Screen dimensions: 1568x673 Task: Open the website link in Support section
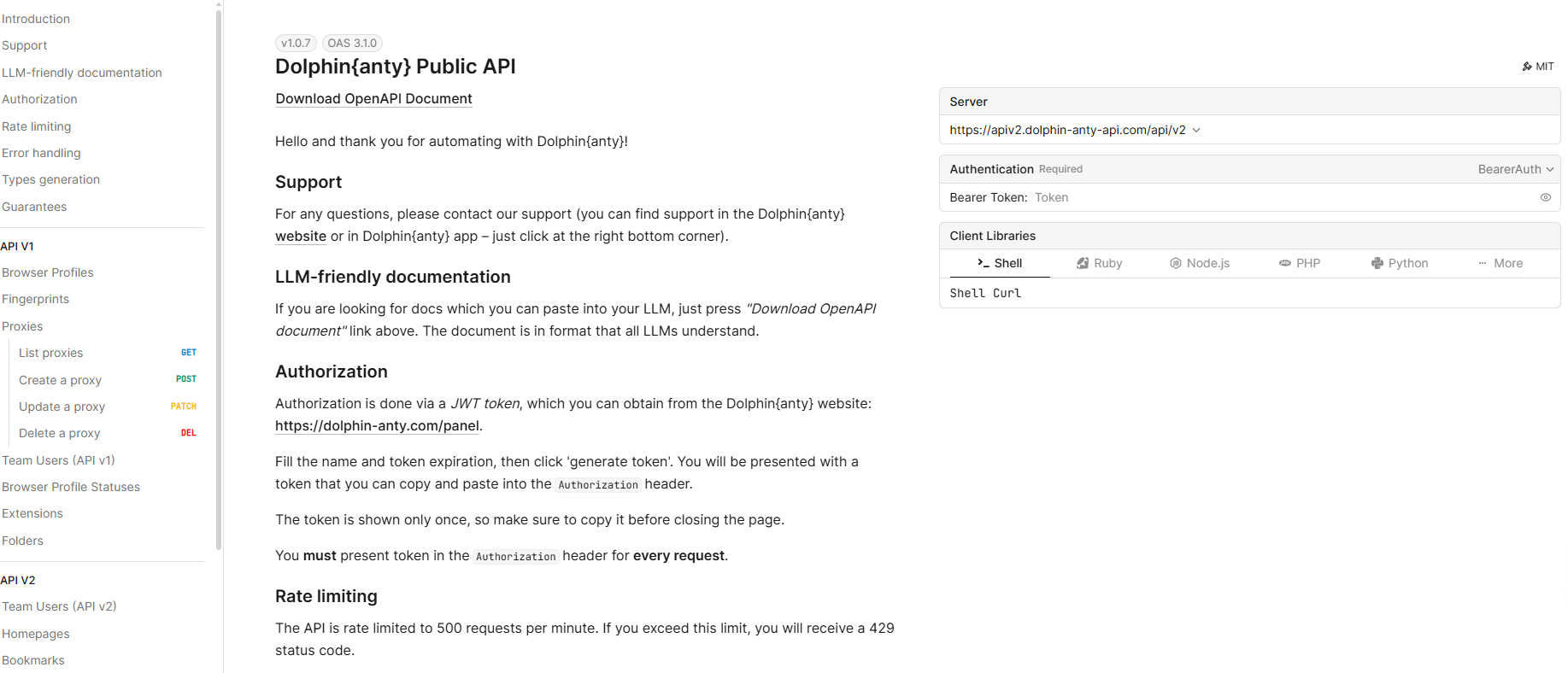301,236
